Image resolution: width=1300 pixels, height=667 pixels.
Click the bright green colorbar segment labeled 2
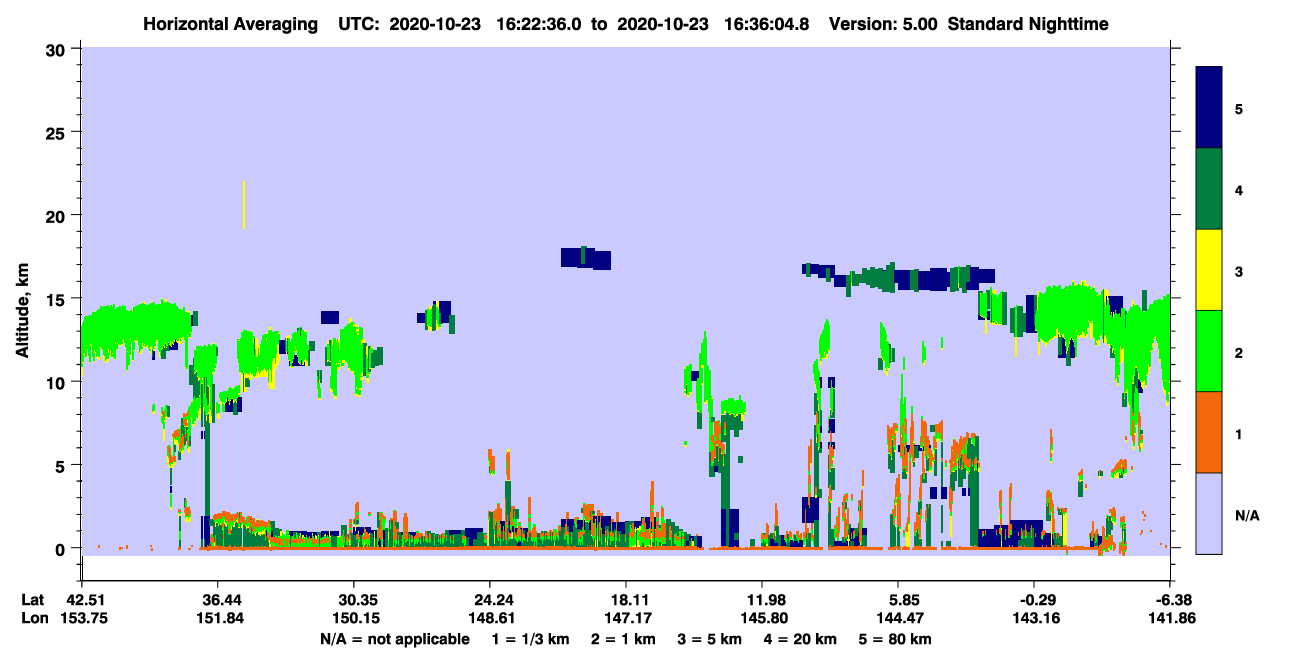pos(1209,350)
